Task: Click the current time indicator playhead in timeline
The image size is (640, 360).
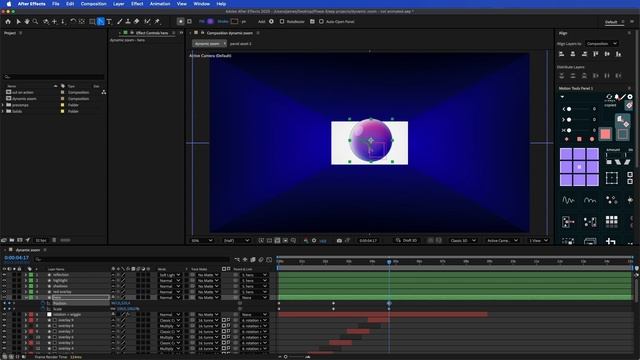Action: [389, 261]
